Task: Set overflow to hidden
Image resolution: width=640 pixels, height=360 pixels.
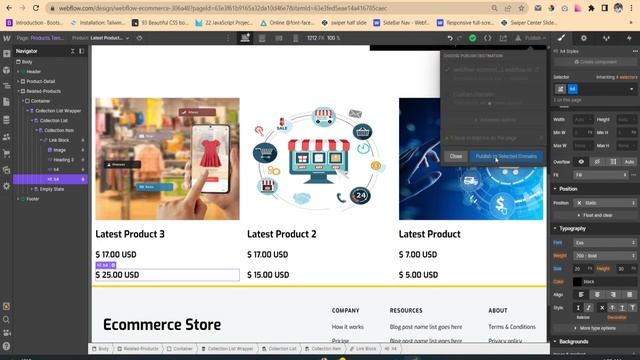Action: 597,162
